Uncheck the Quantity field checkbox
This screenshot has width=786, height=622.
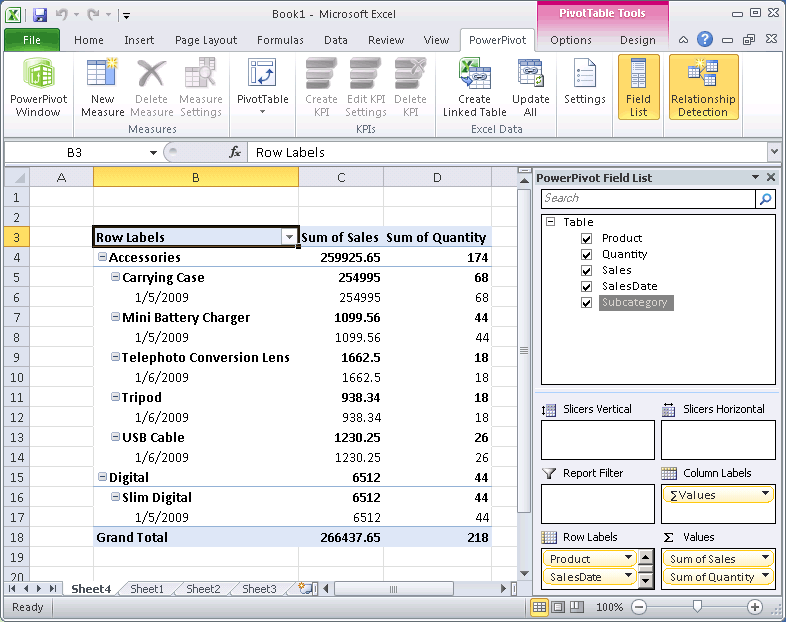586,255
